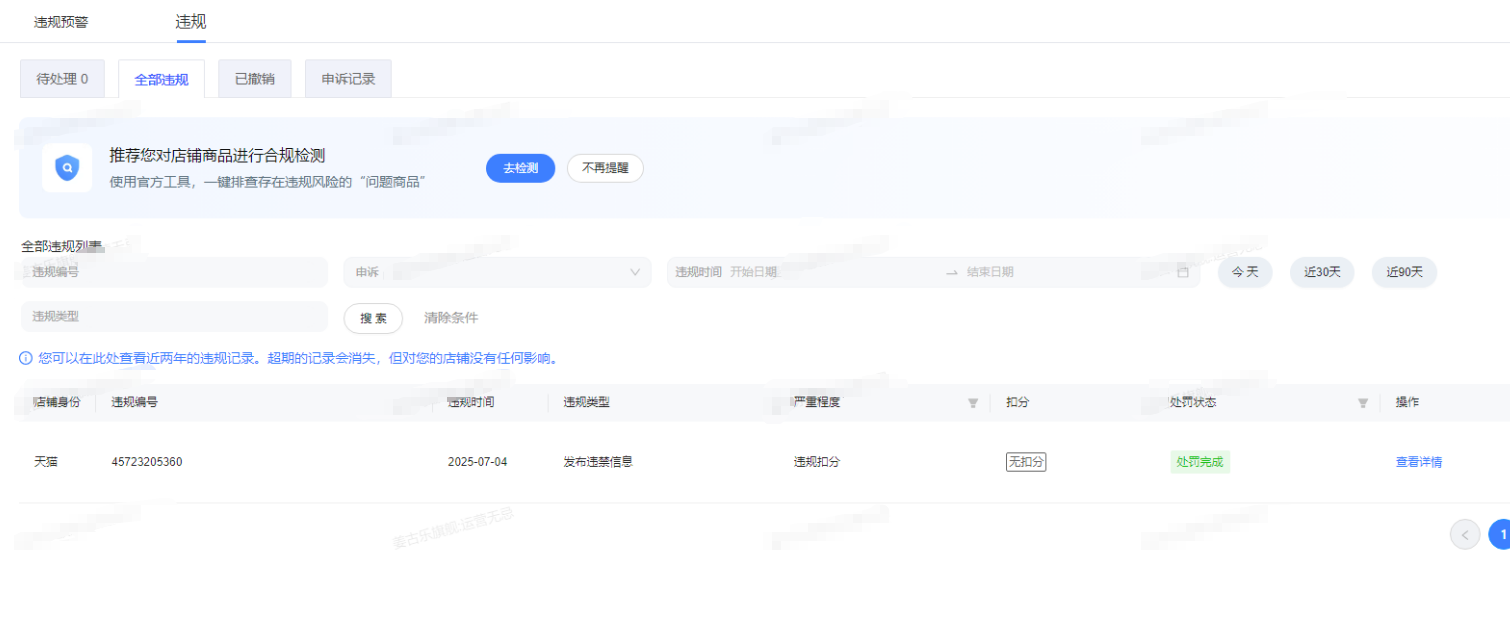Focus the 违规编号 input field
Image resolution: width=1510 pixels, height=627 pixels.
[x=174, y=272]
